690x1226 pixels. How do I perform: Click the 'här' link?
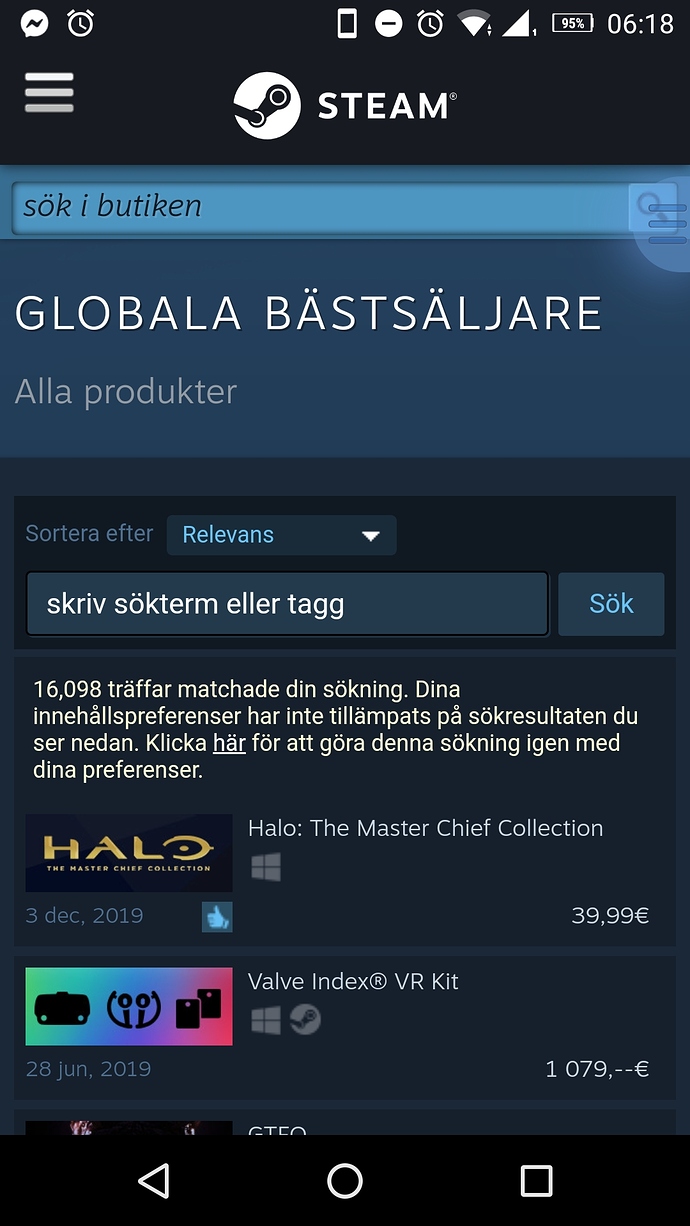click(229, 744)
